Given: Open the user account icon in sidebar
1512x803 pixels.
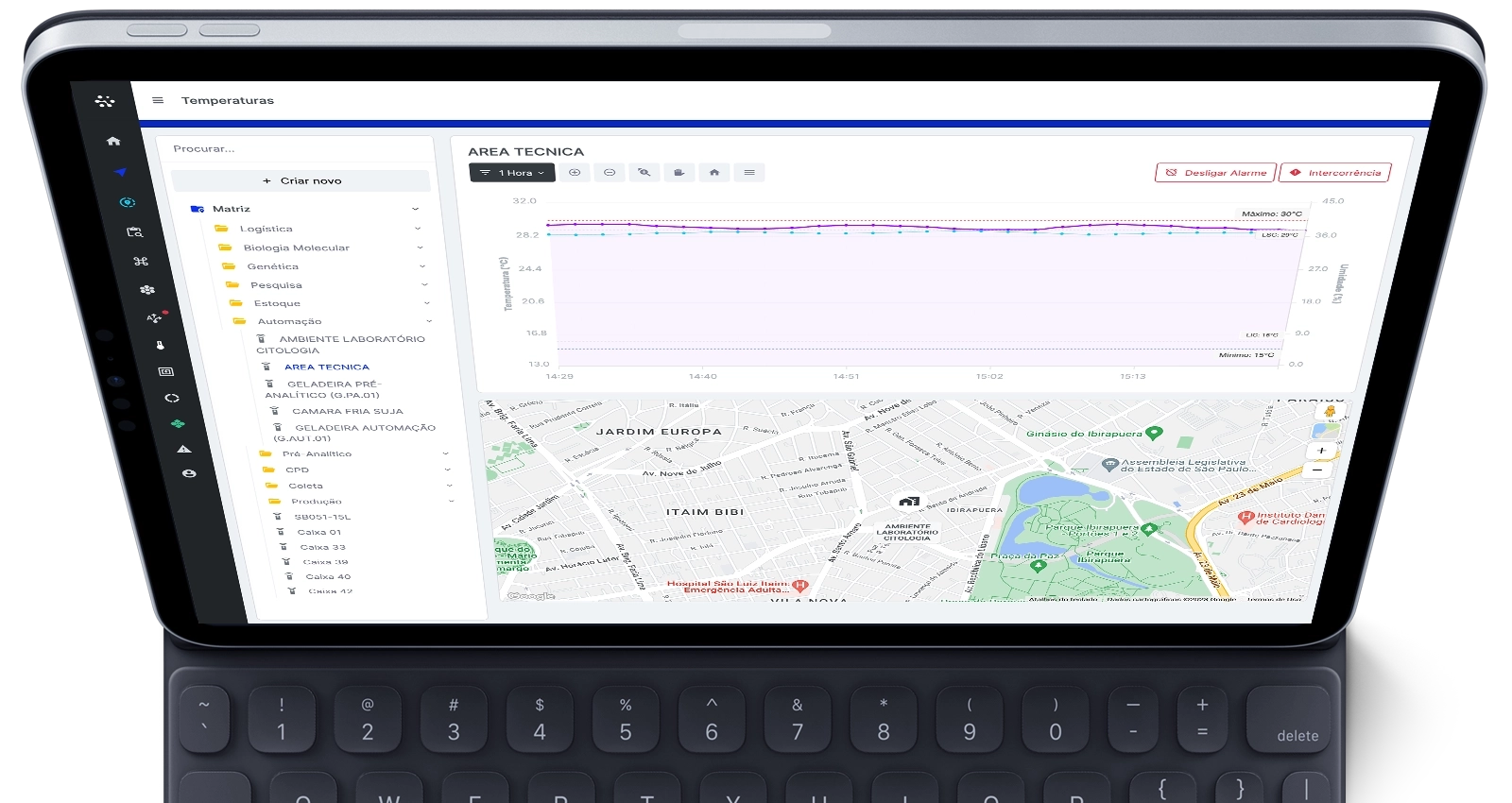Looking at the screenshot, I should click(x=189, y=473).
